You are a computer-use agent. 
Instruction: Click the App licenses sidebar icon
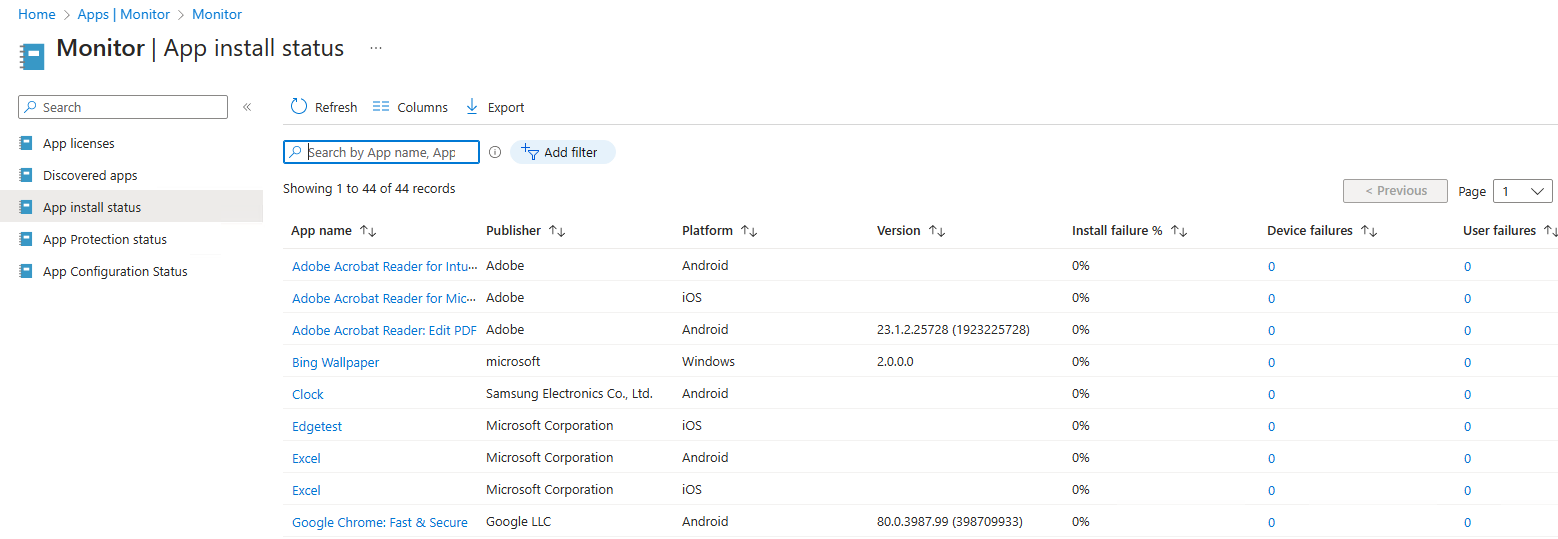[x=26, y=143]
